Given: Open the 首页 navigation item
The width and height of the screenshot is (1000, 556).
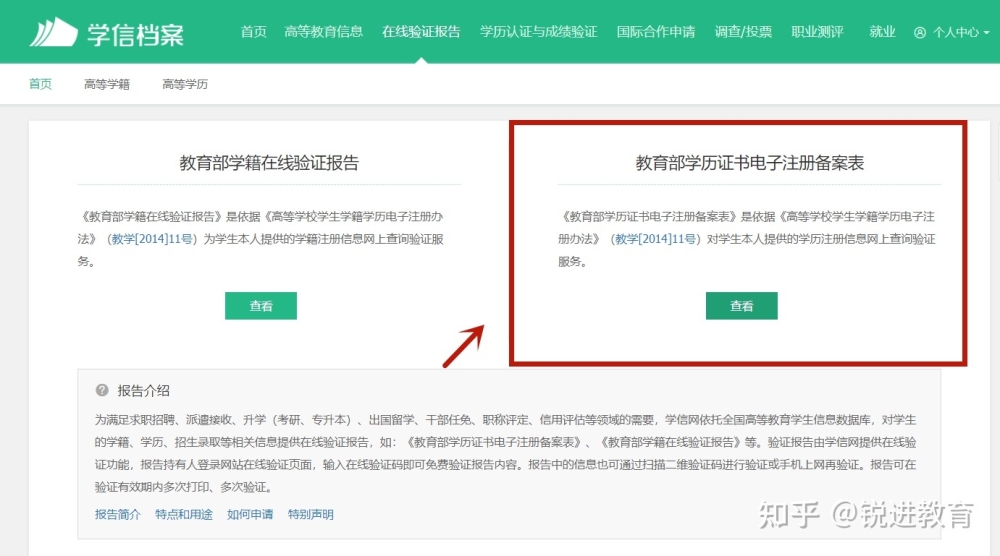Looking at the screenshot, I should (253, 32).
